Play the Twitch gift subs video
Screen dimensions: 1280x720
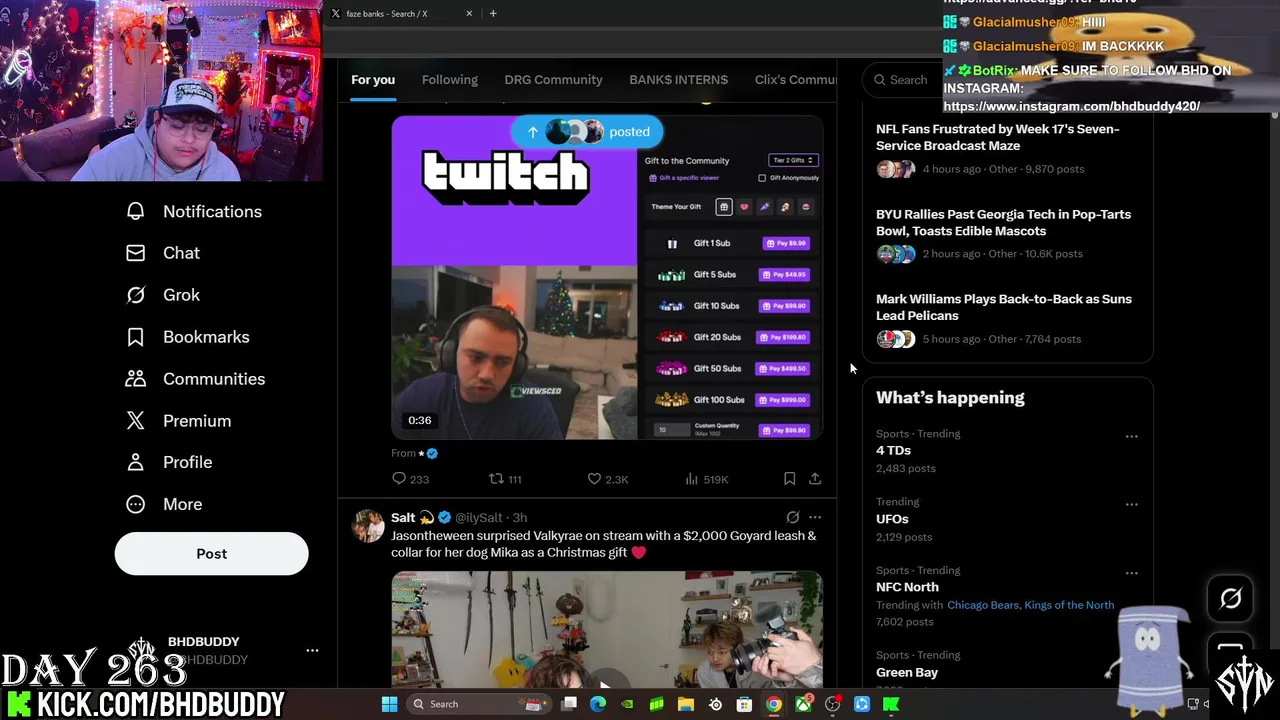(x=607, y=278)
